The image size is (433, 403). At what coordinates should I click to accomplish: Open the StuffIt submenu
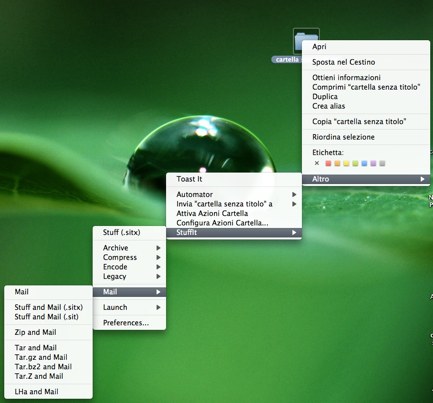tap(234, 232)
